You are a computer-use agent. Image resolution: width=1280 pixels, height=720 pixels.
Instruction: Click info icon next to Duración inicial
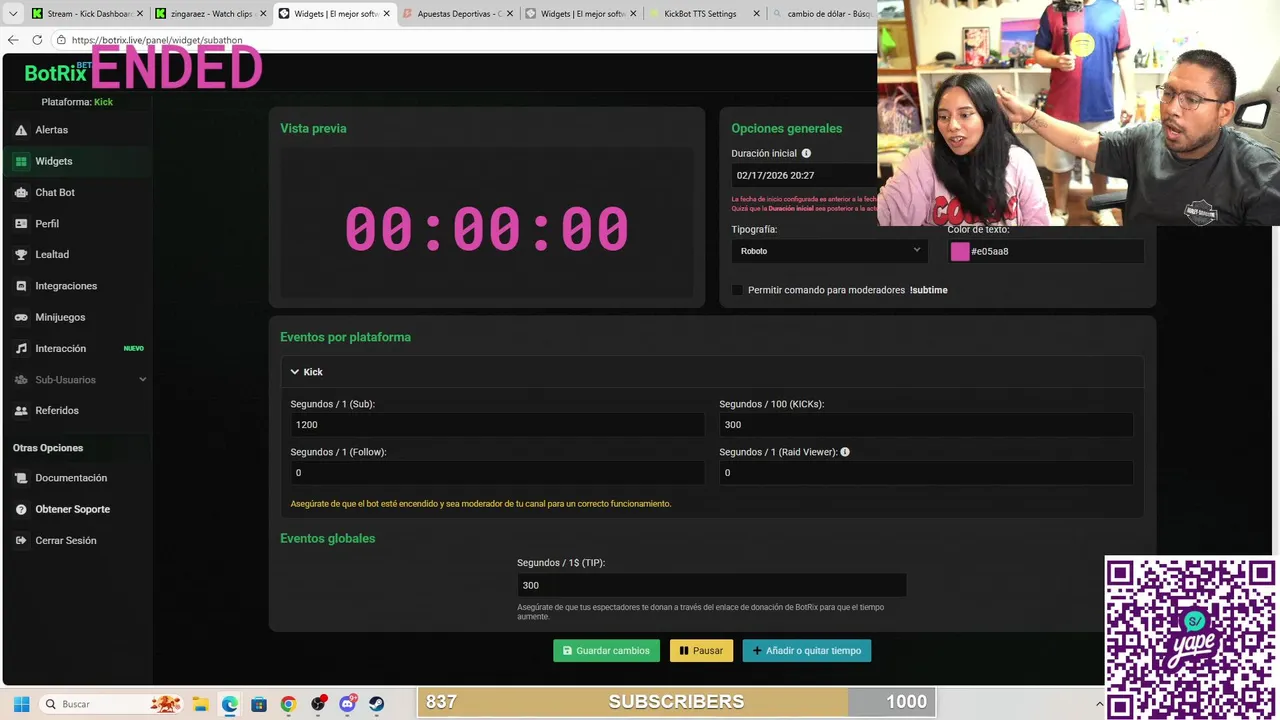coord(806,153)
